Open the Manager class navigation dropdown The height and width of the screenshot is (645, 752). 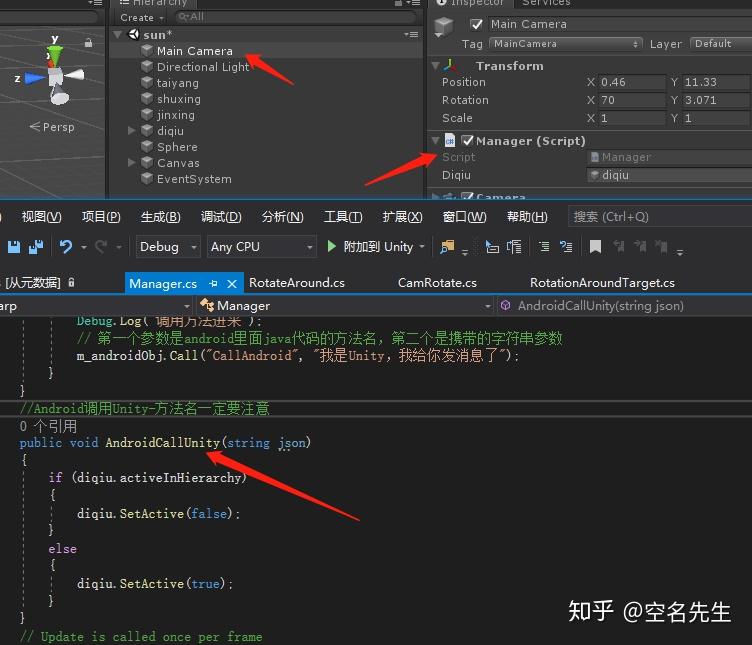coord(344,306)
